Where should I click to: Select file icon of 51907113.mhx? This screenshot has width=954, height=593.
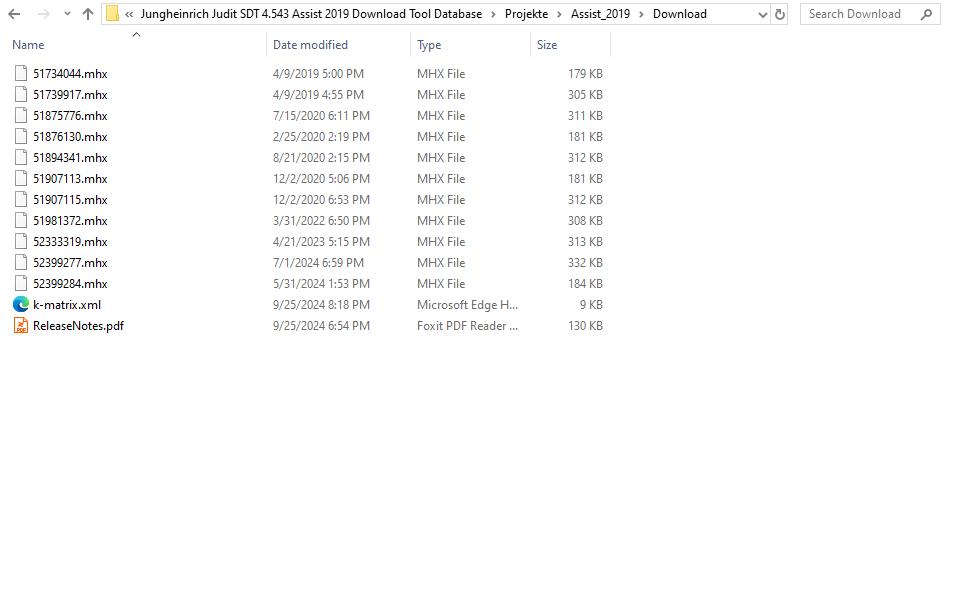pyautogui.click(x=21, y=178)
